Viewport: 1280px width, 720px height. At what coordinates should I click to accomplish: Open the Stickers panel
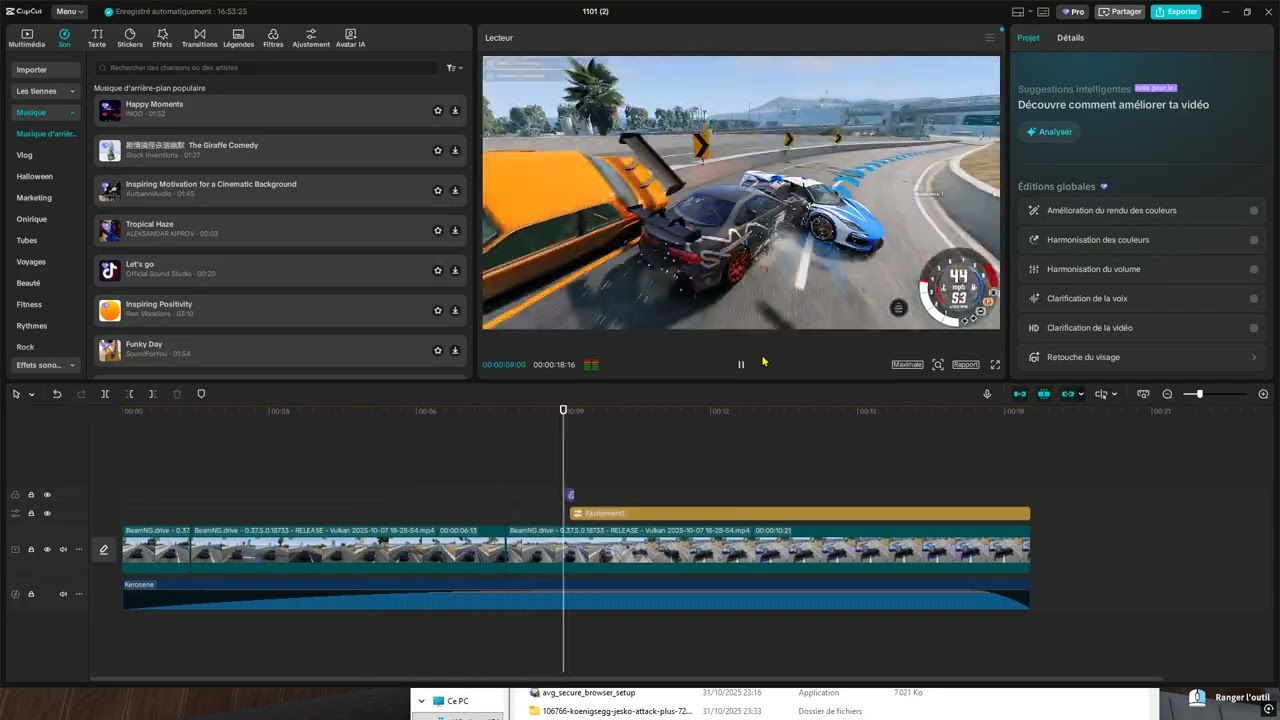pos(130,38)
